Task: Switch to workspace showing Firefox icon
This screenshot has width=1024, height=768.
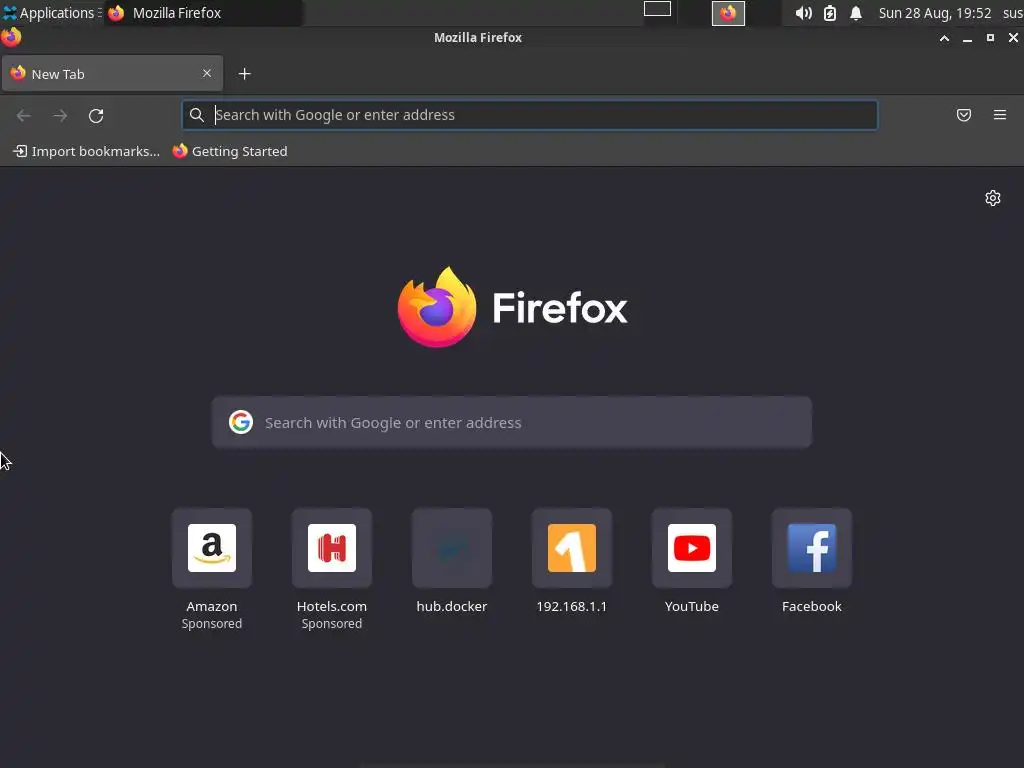Action: coord(728,13)
